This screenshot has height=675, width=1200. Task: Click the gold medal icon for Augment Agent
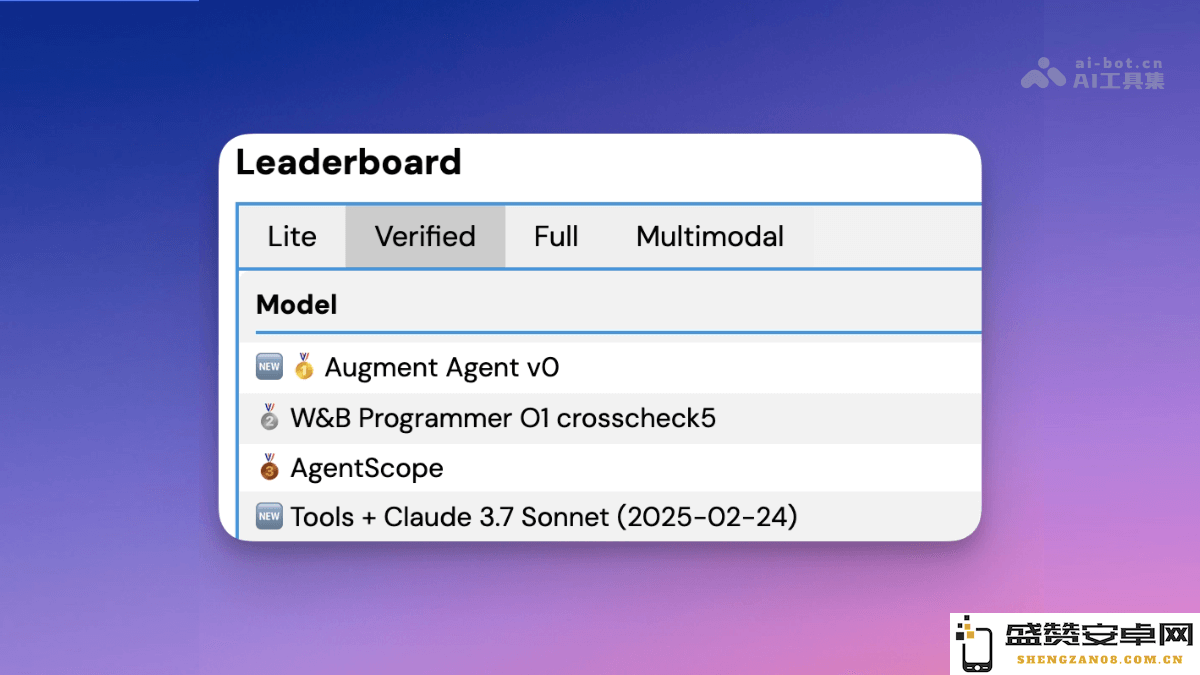pos(304,367)
